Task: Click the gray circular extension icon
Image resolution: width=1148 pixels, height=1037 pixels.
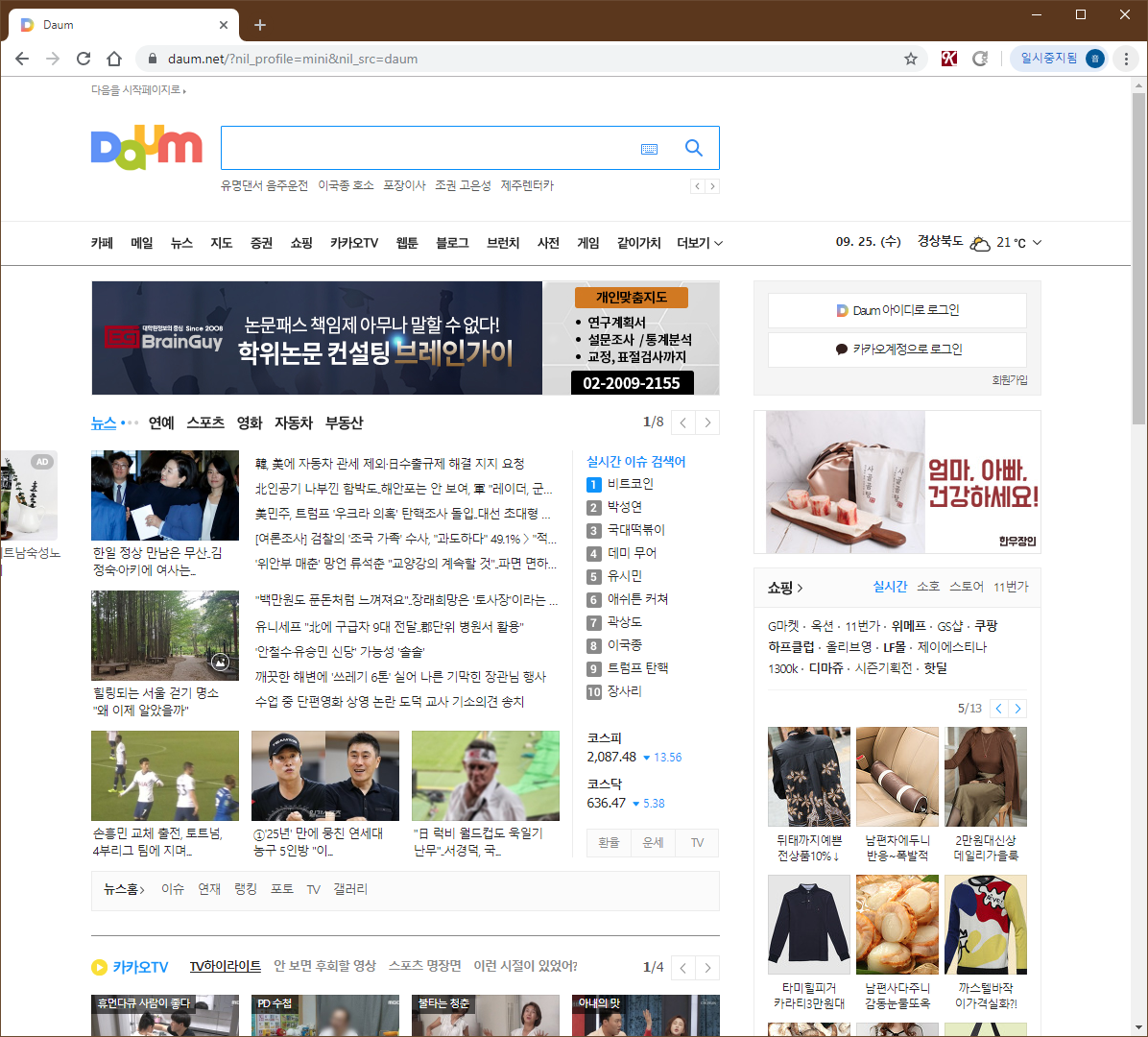Action: 980,59
